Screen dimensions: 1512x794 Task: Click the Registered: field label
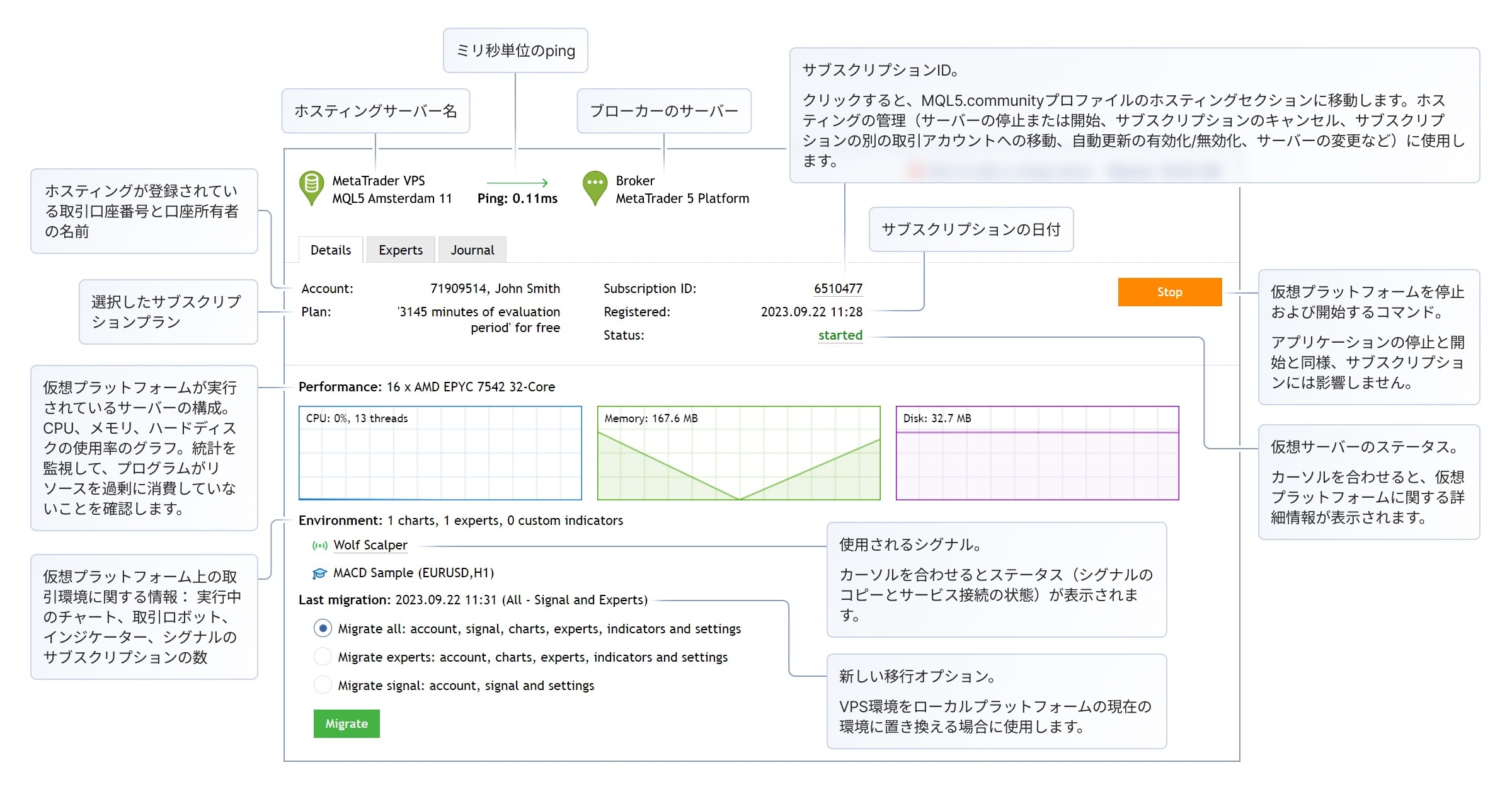click(636, 312)
